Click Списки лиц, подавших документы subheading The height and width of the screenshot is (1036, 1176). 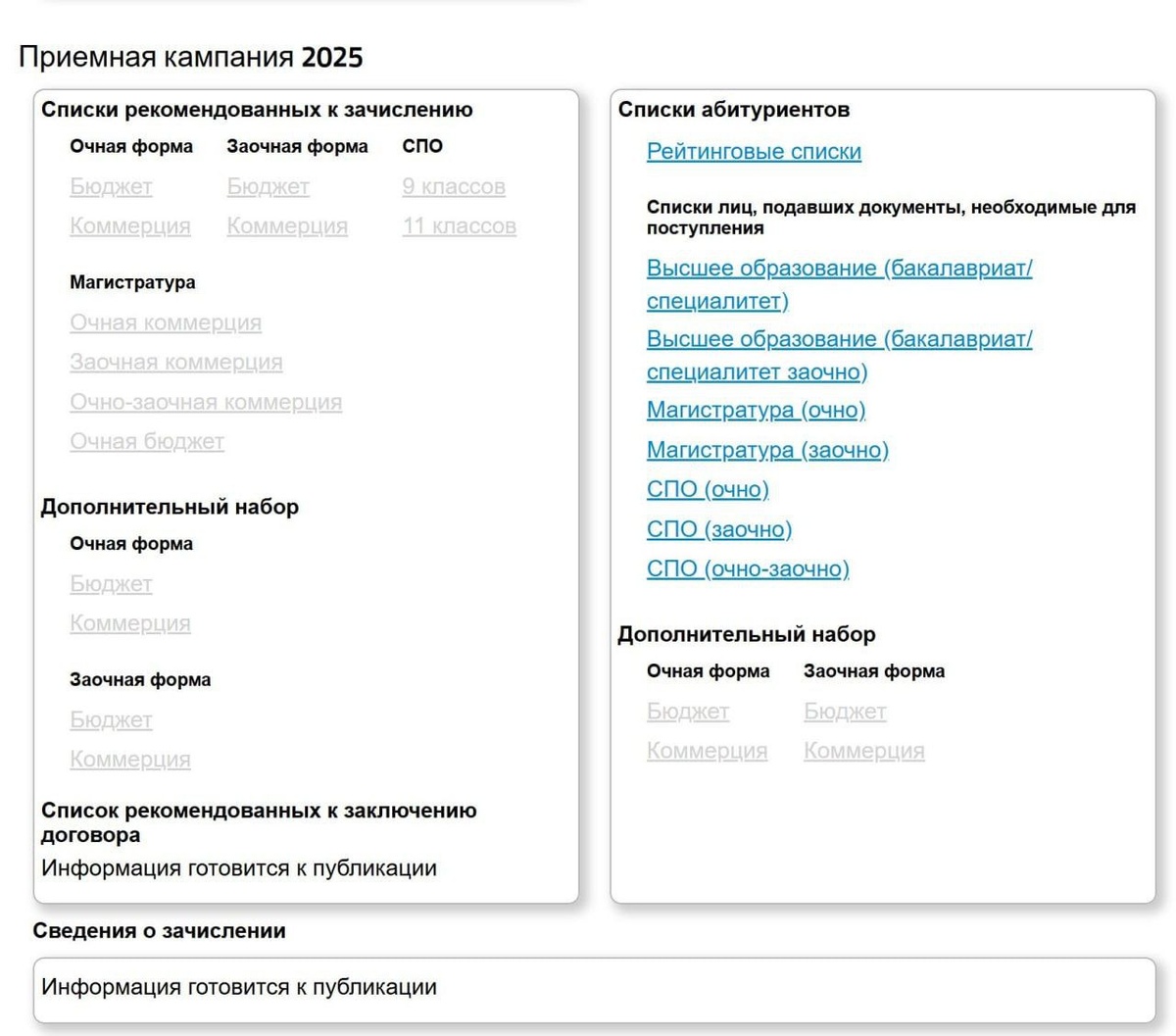point(891,218)
